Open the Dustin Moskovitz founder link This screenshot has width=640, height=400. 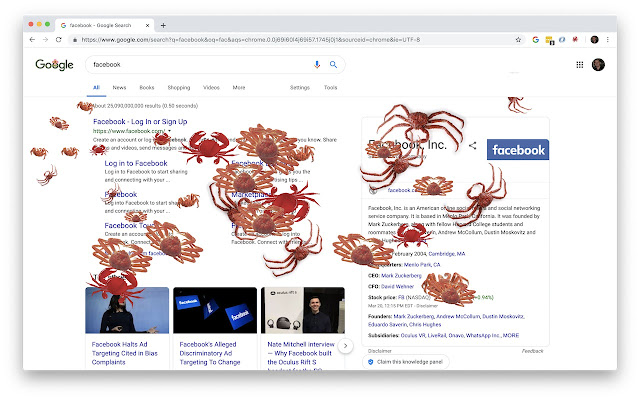click(503, 316)
